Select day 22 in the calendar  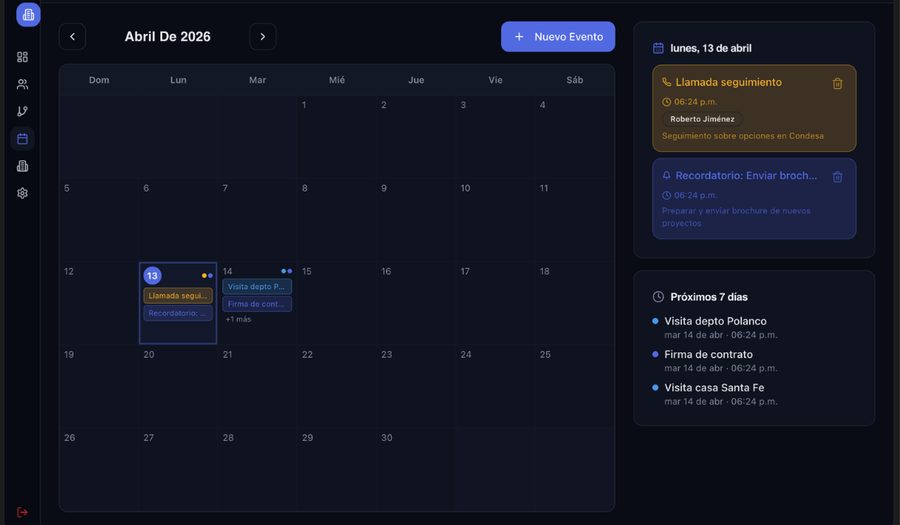336,386
